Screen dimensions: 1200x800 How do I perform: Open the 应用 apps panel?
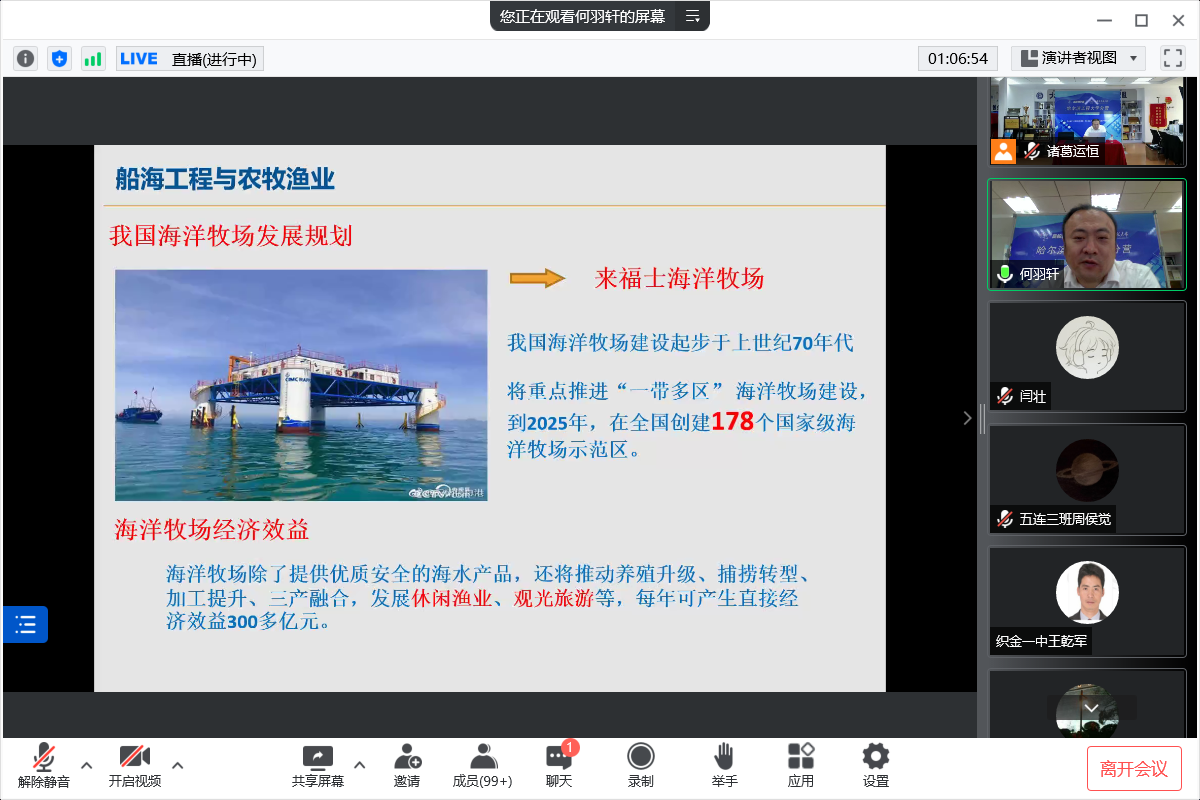click(x=801, y=765)
